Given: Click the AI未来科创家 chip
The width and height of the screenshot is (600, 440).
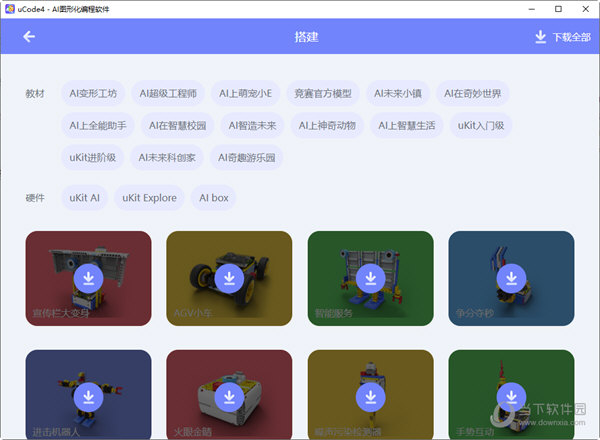Looking at the screenshot, I should pos(167,158).
